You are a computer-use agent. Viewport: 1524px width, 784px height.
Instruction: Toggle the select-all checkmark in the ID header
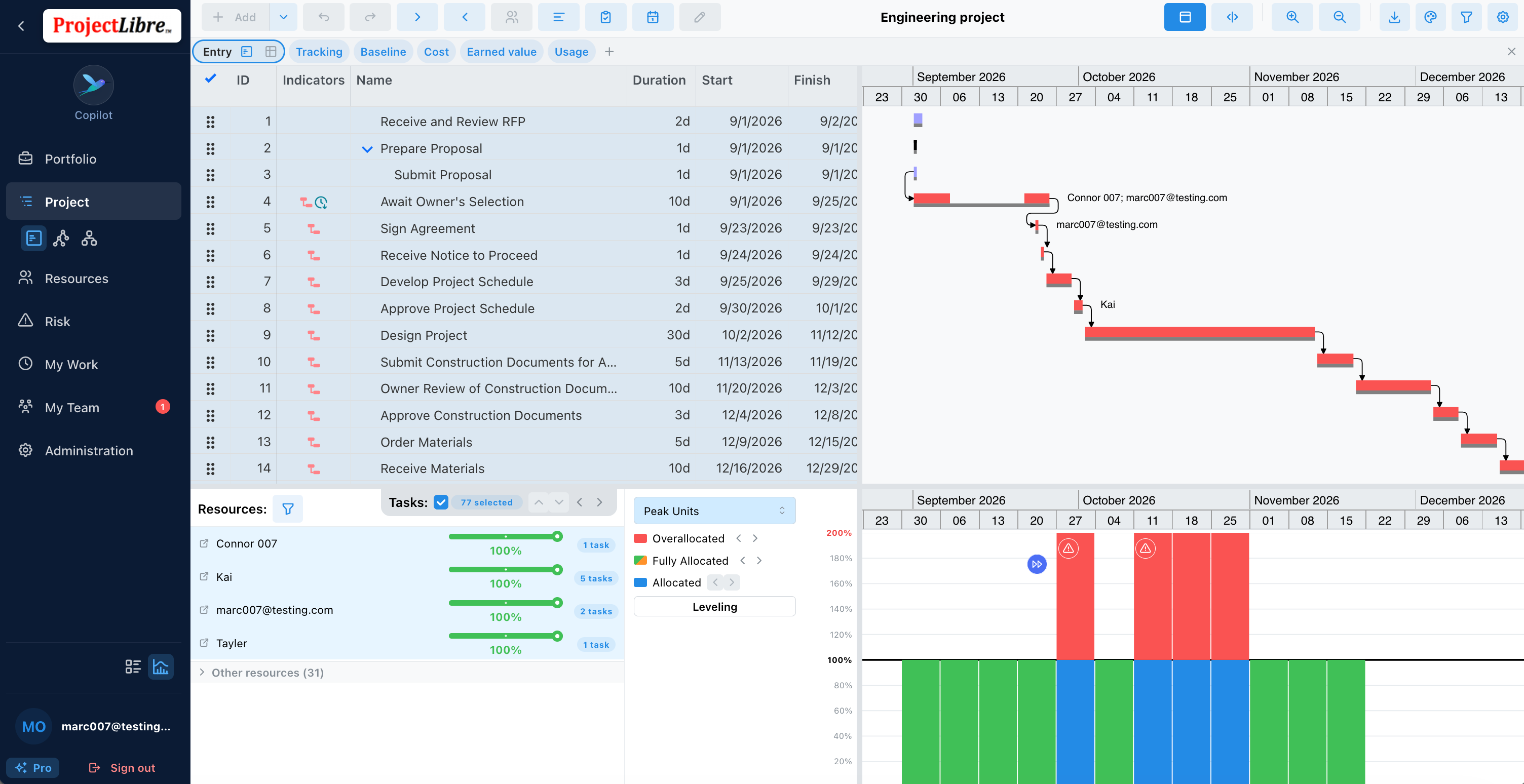point(211,79)
